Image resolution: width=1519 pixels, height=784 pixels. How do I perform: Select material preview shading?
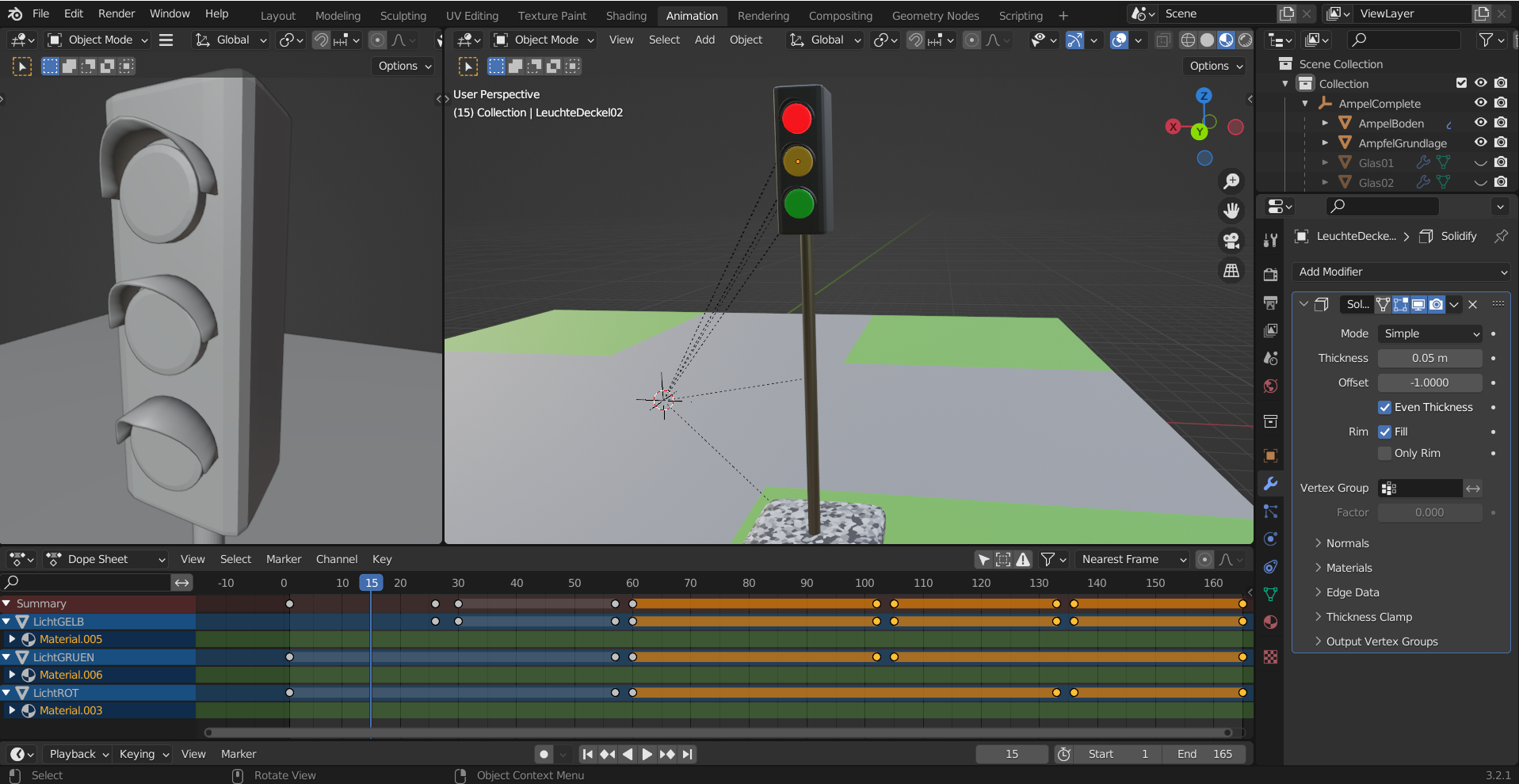(1226, 40)
